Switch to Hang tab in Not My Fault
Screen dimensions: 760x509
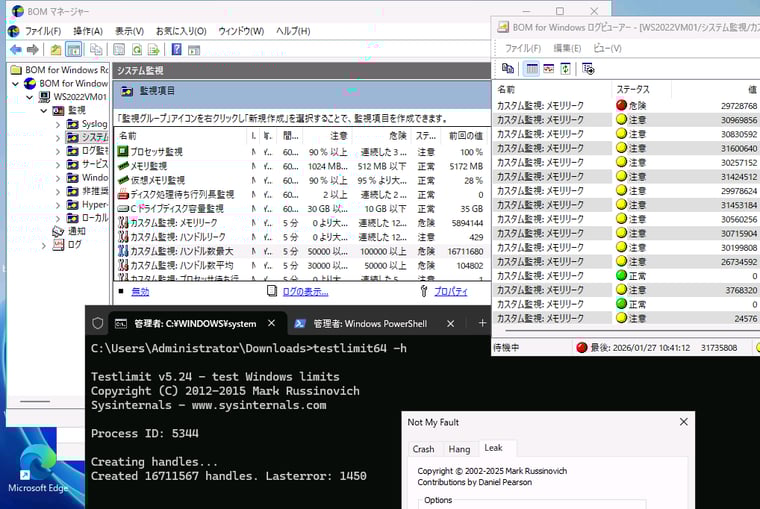pos(459,449)
